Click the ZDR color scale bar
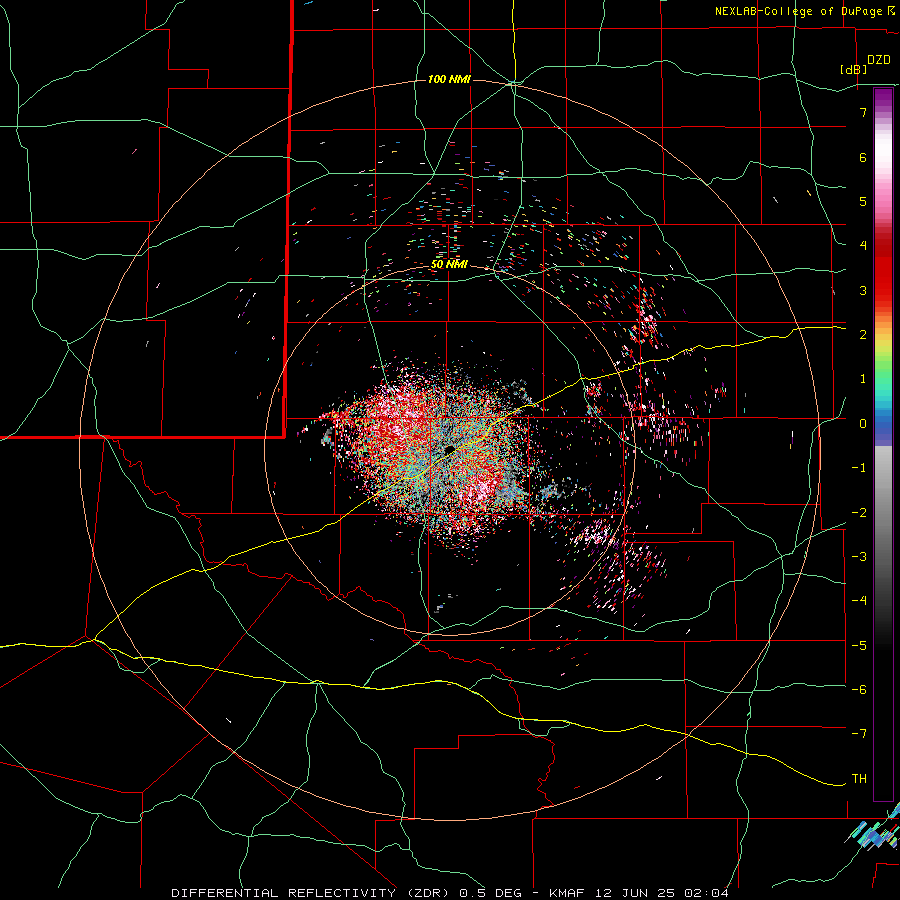Screen dimensions: 900x900 883,444
